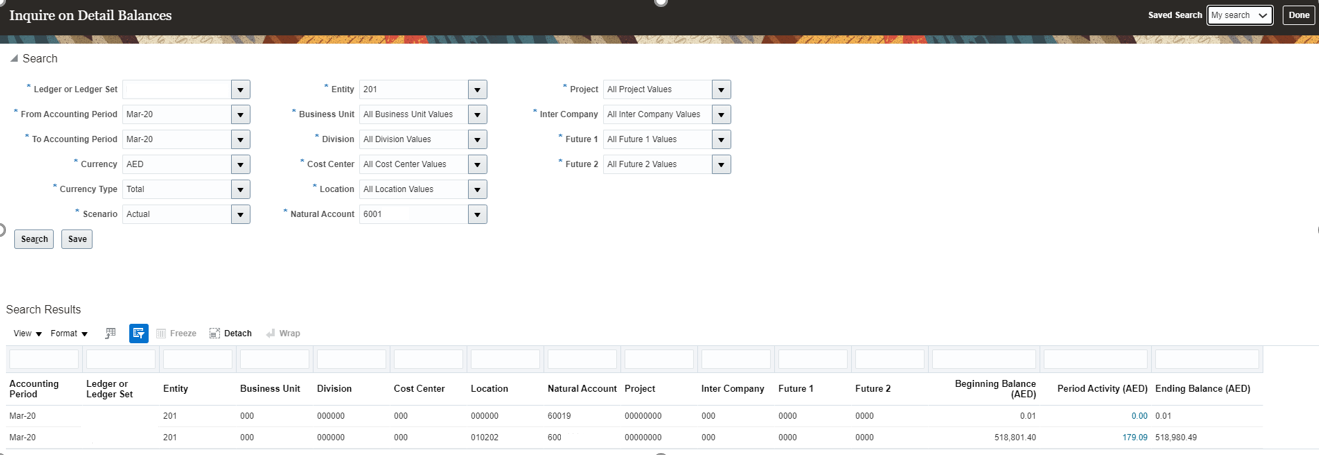The height and width of the screenshot is (455, 1319).
Task: Toggle the Query By Example filter icon
Action: (x=139, y=333)
